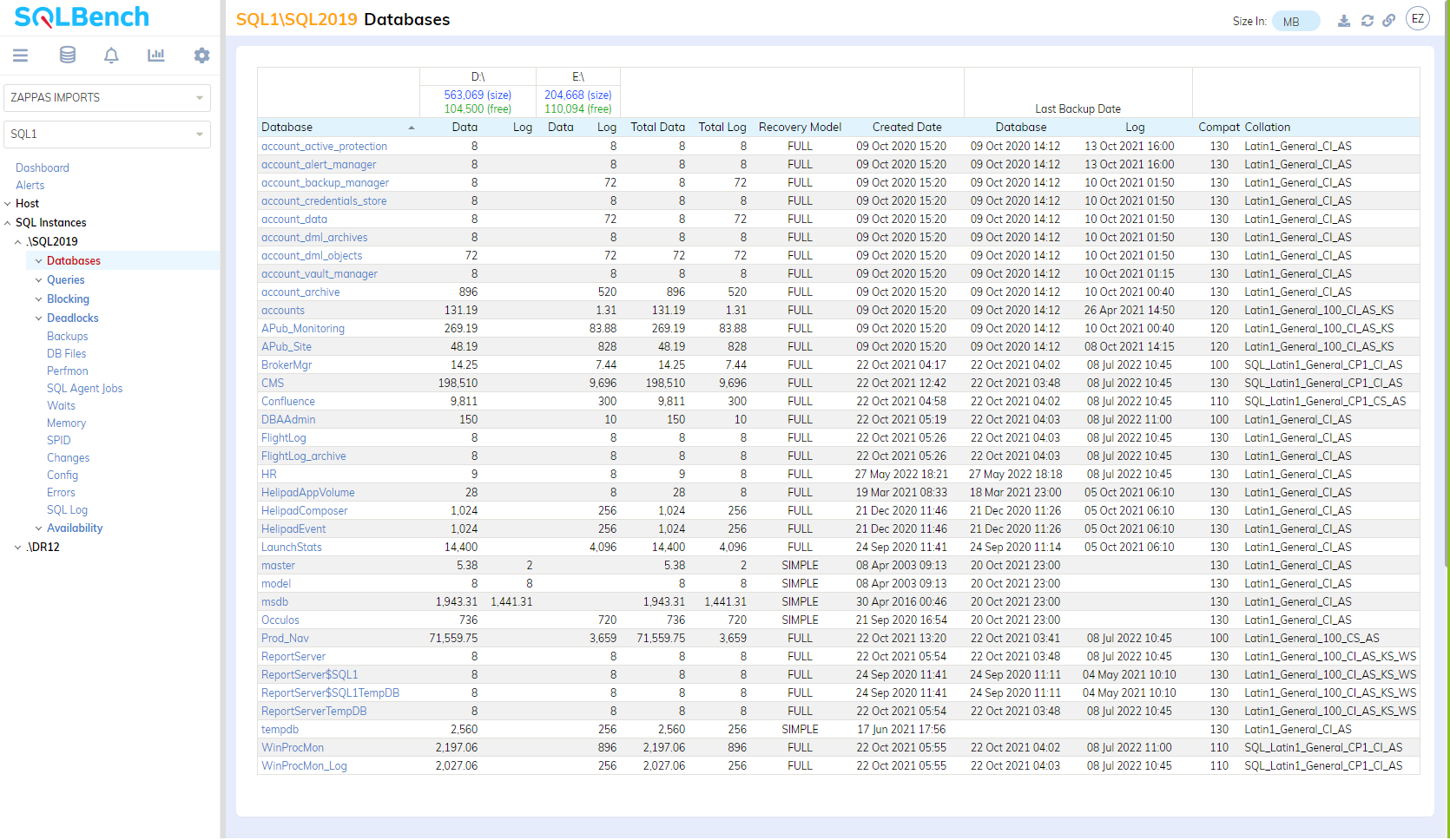Expand the Databases chevron in sidebar
Screen dimensions: 1450x840
[x=38, y=261]
